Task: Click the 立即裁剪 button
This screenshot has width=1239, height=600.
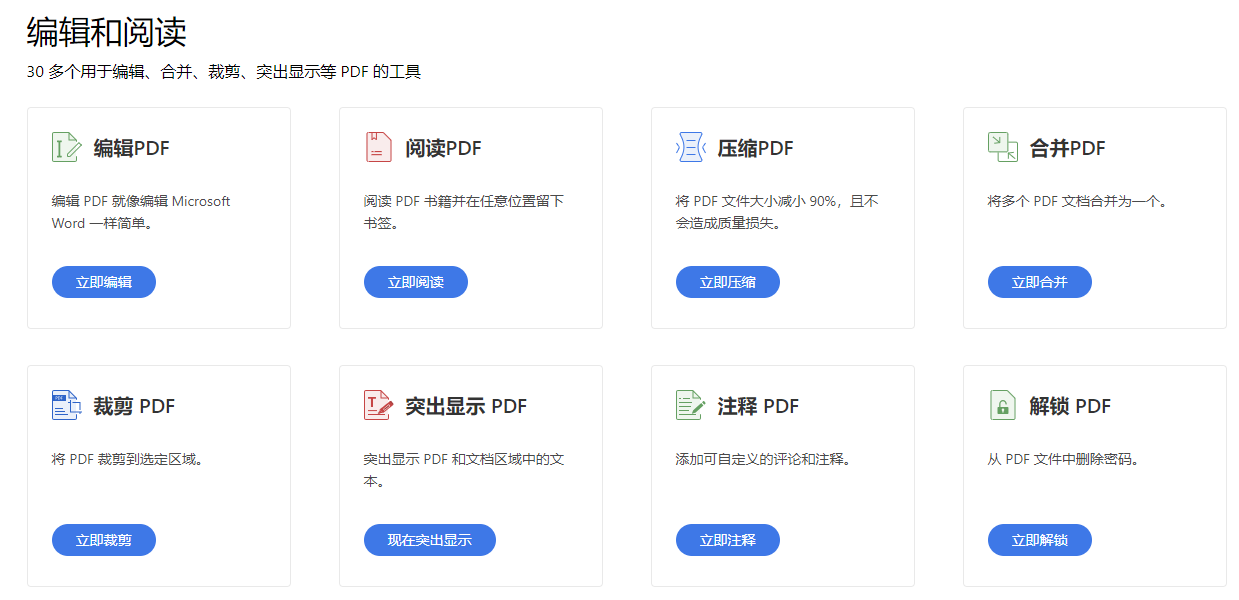Action: click(x=104, y=540)
